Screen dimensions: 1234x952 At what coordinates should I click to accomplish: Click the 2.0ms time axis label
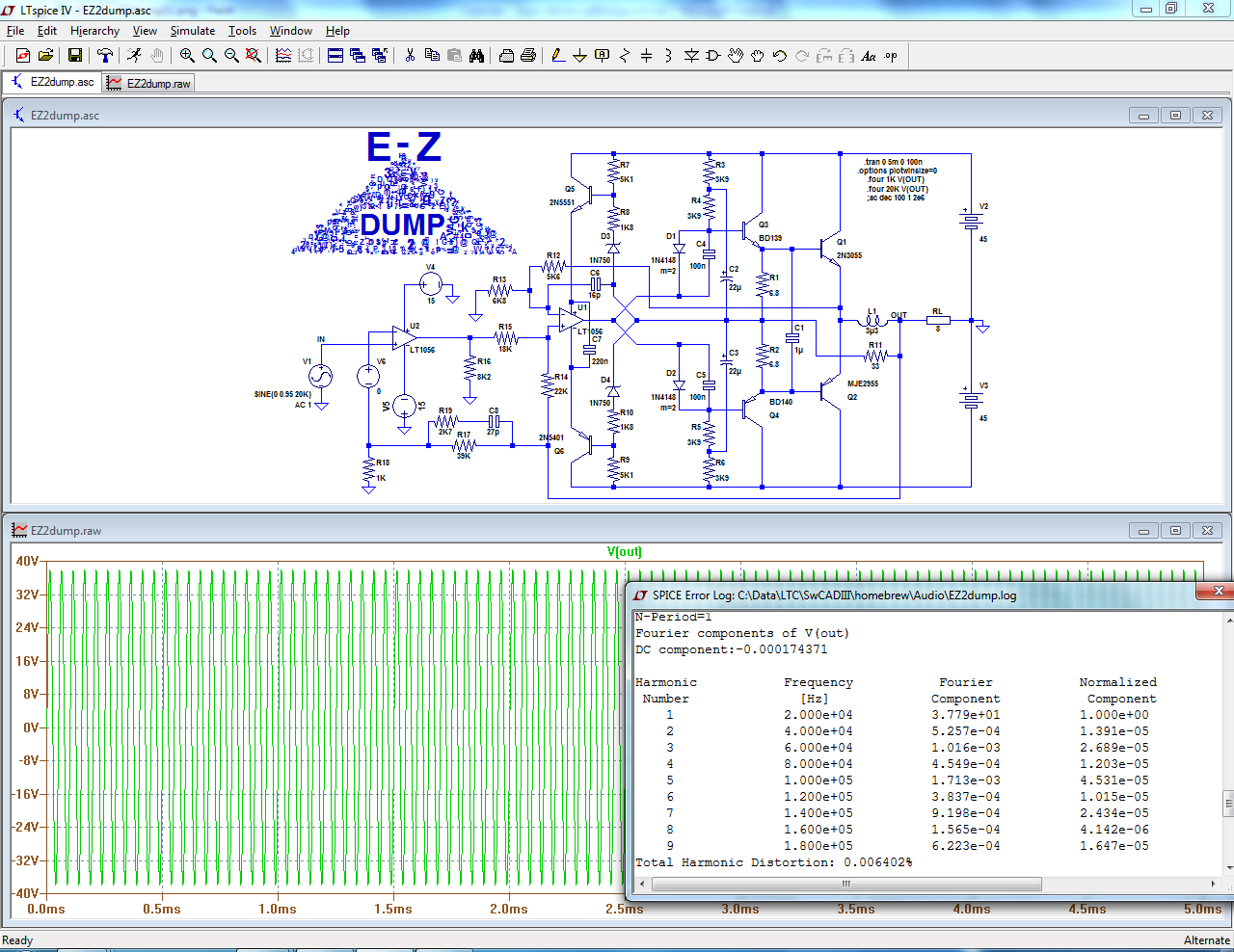(x=508, y=909)
